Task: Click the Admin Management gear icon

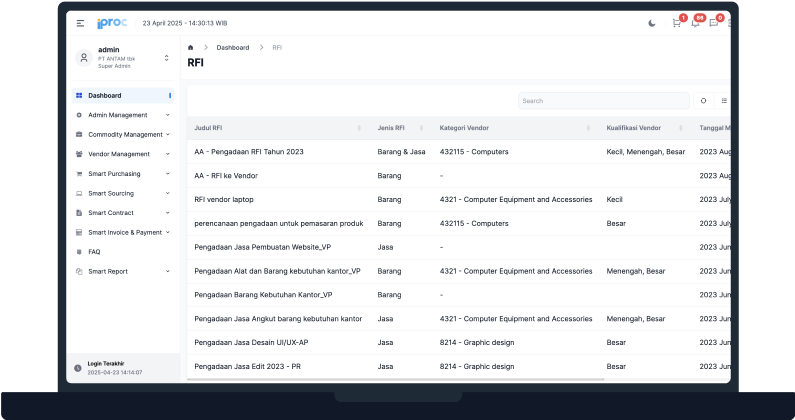Action: pos(79,115)
